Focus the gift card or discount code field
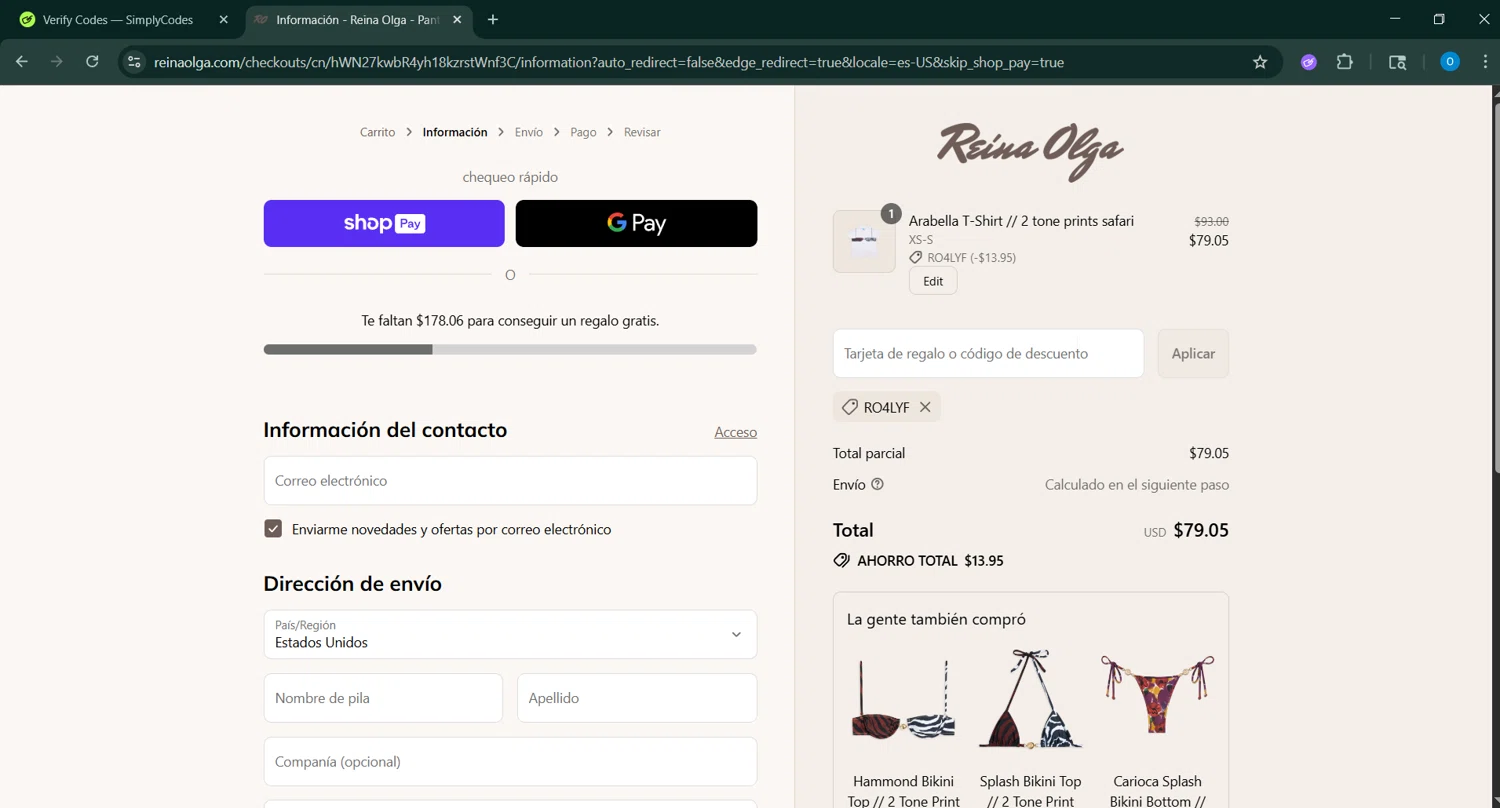1500x808 pixels. (988, 353)
